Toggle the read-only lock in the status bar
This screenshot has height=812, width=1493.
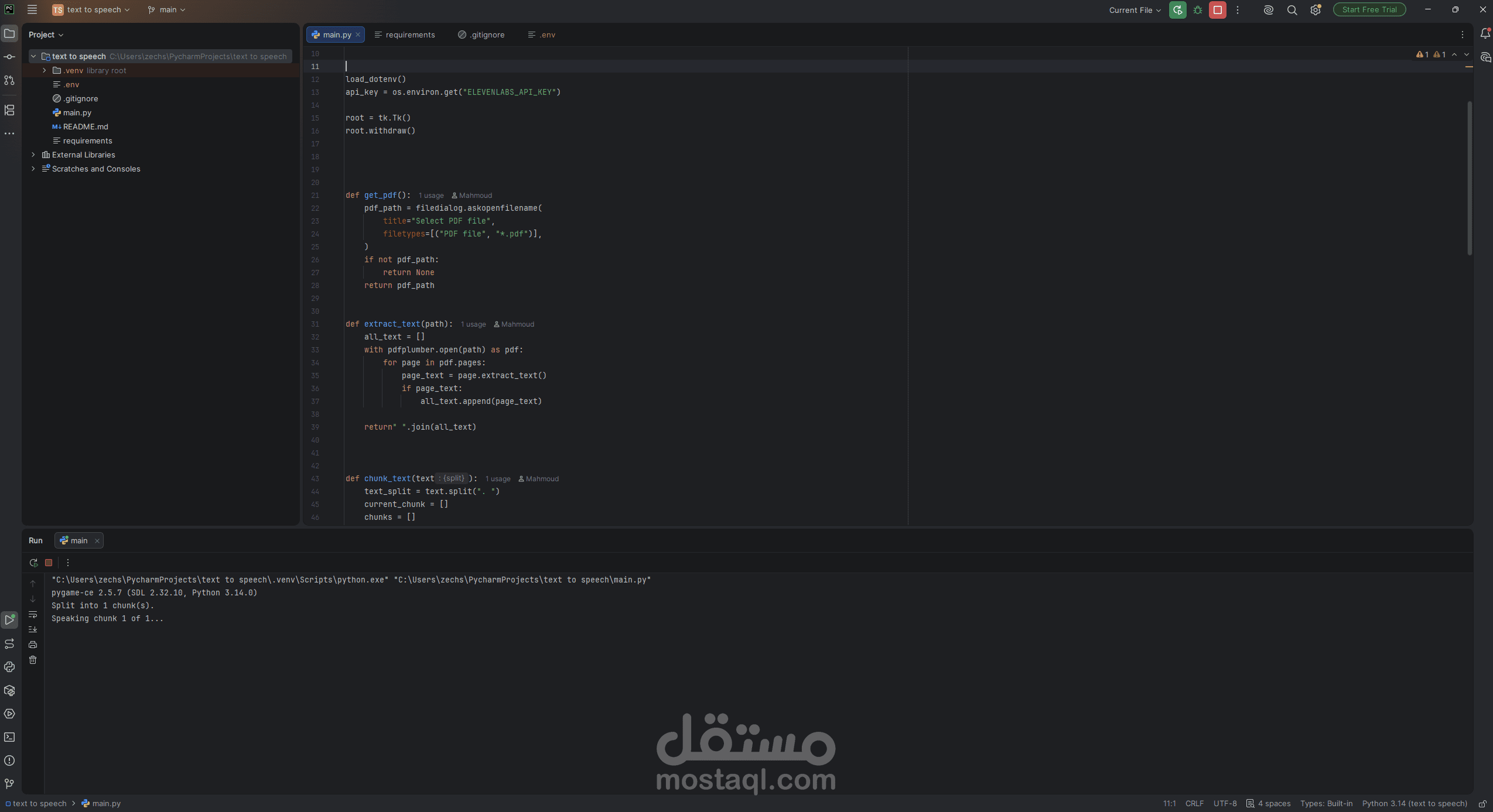(x=1482, y=804)
